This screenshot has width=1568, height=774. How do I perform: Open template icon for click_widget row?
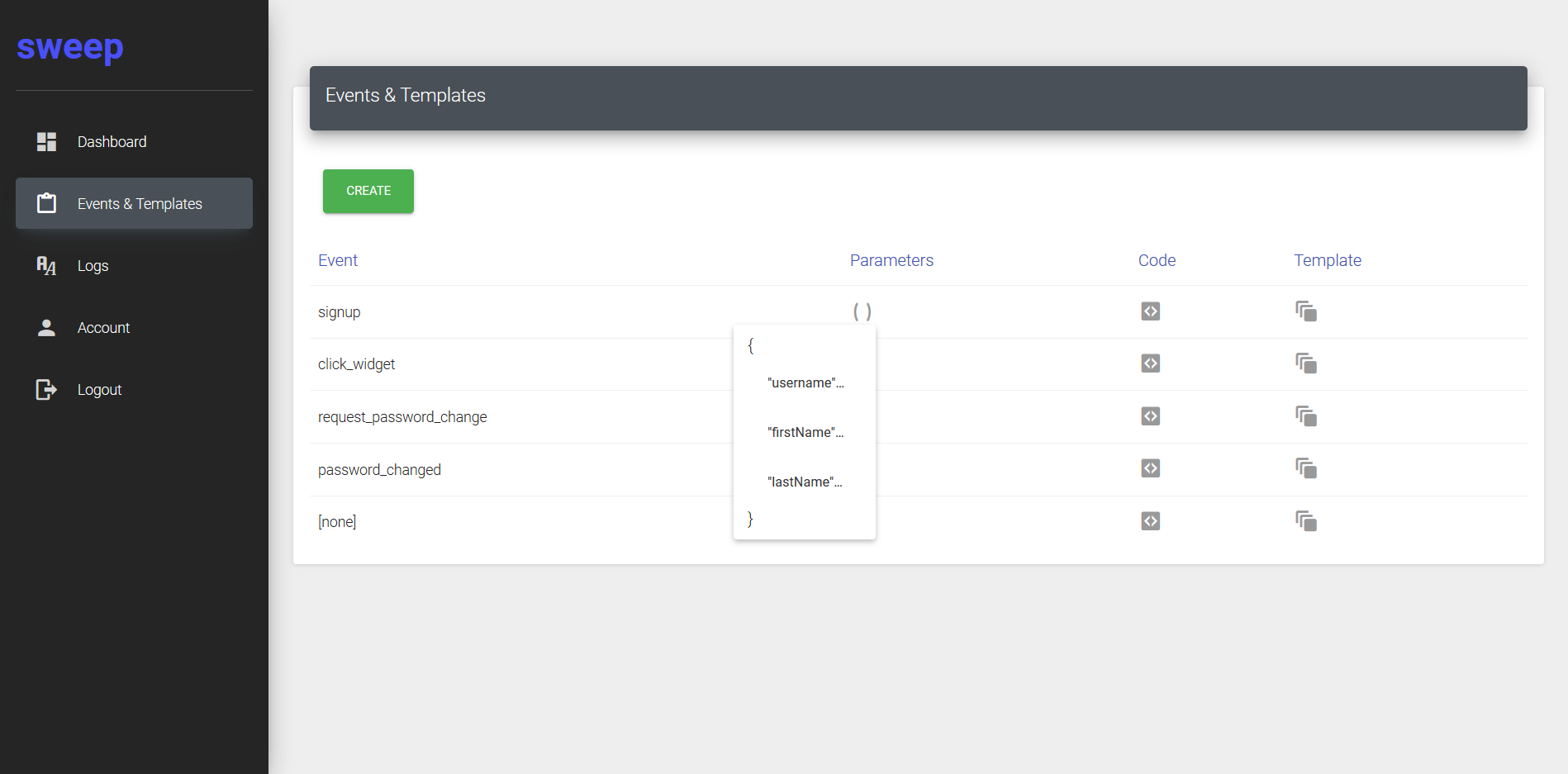(1305, 363)
